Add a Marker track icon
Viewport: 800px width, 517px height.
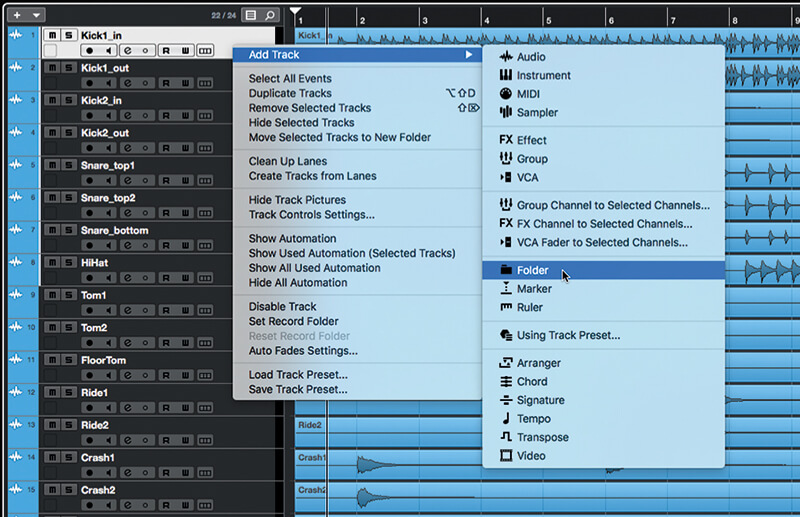tap(506, 288)
